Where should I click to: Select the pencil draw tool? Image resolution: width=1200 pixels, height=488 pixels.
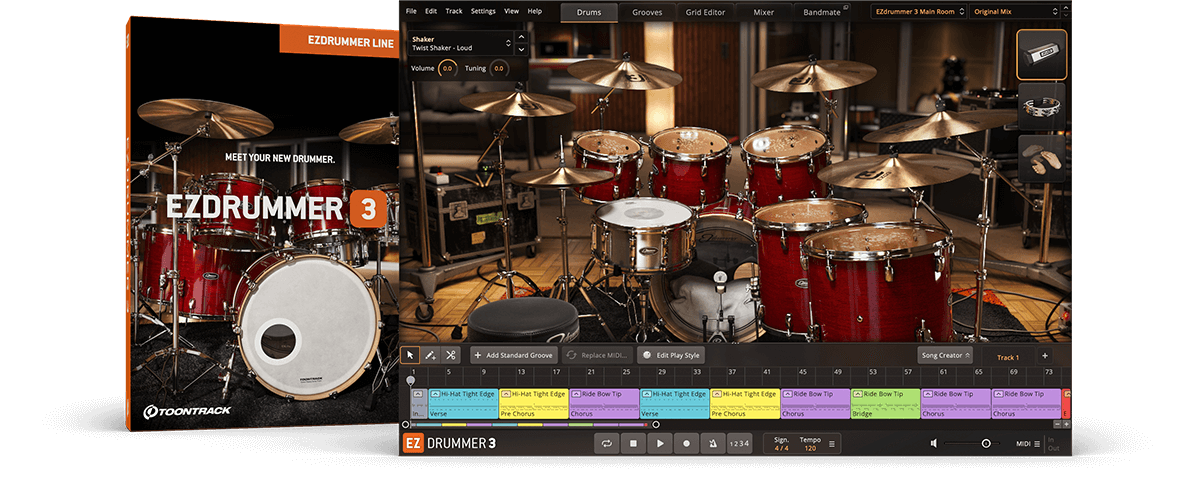(x=430, y=355)
